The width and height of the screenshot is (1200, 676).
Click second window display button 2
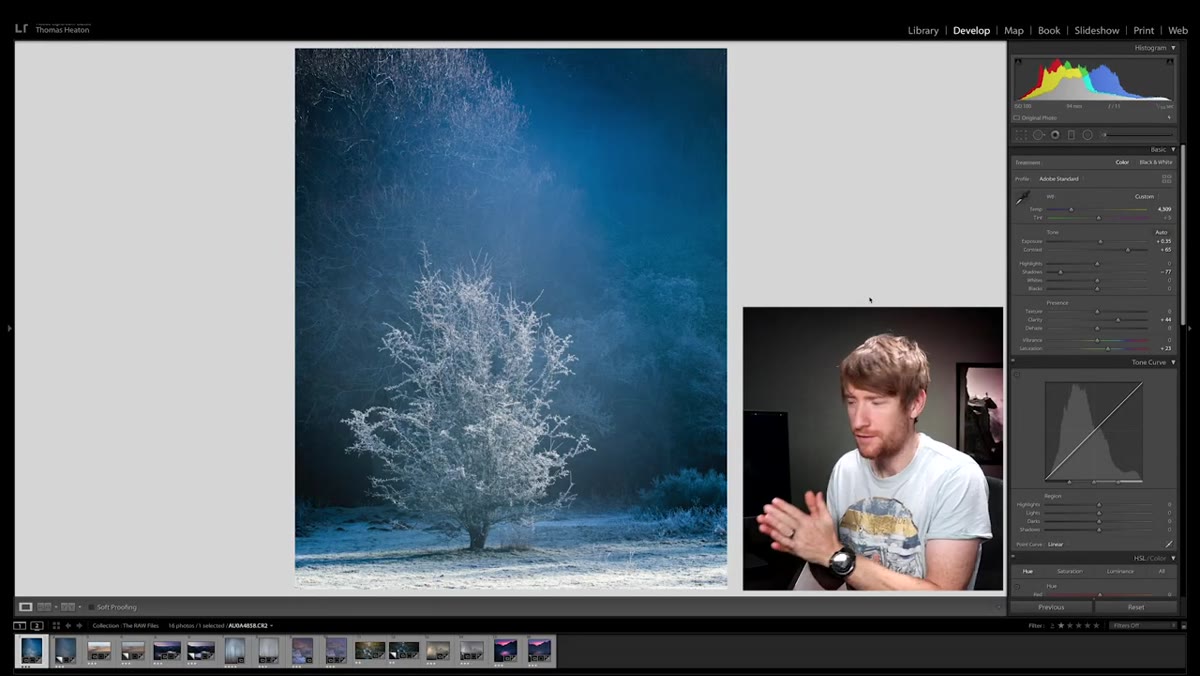click(x=37, y=626)
